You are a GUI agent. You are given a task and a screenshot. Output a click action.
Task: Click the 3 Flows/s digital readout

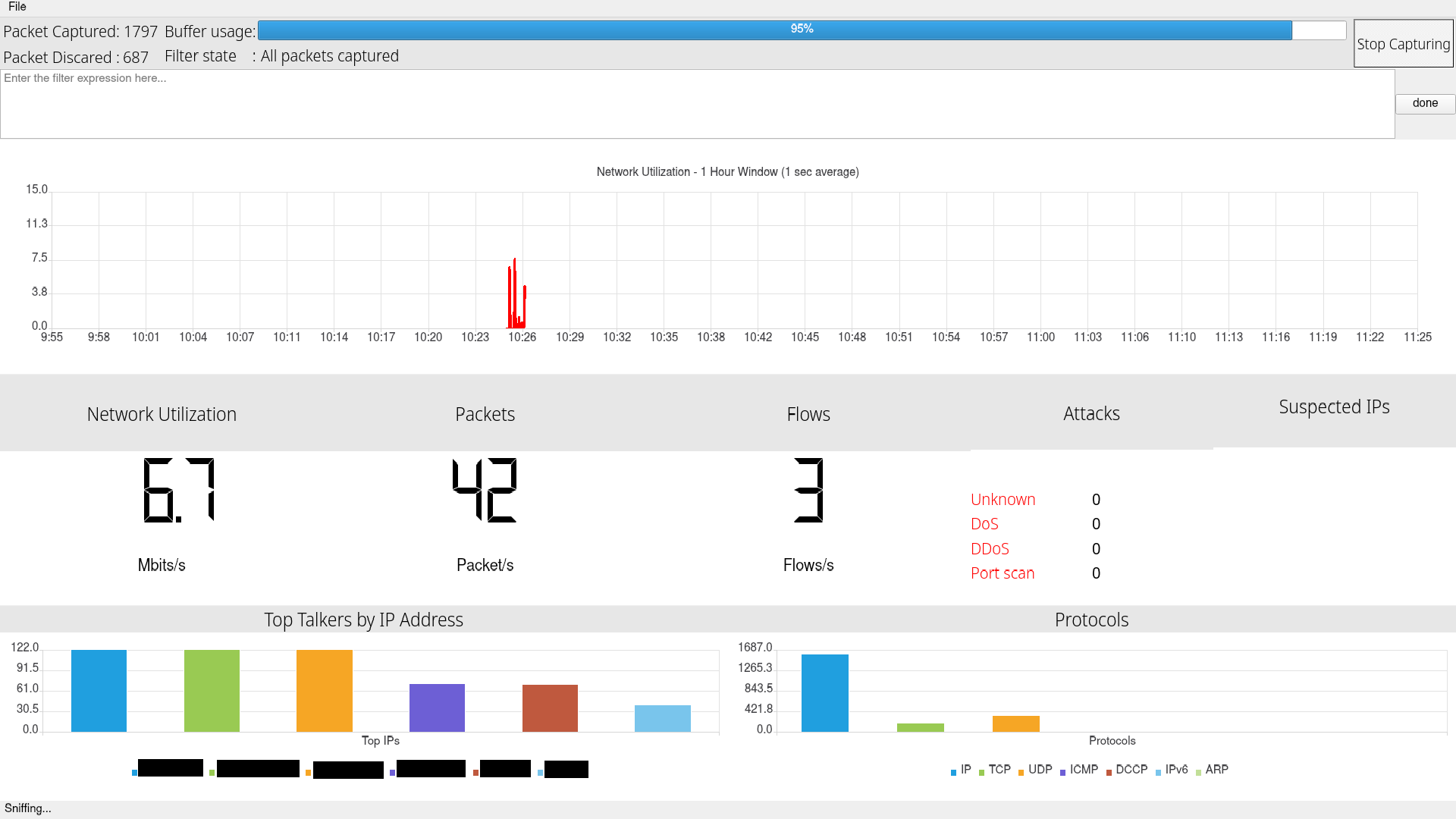click(x=808, y=490)
